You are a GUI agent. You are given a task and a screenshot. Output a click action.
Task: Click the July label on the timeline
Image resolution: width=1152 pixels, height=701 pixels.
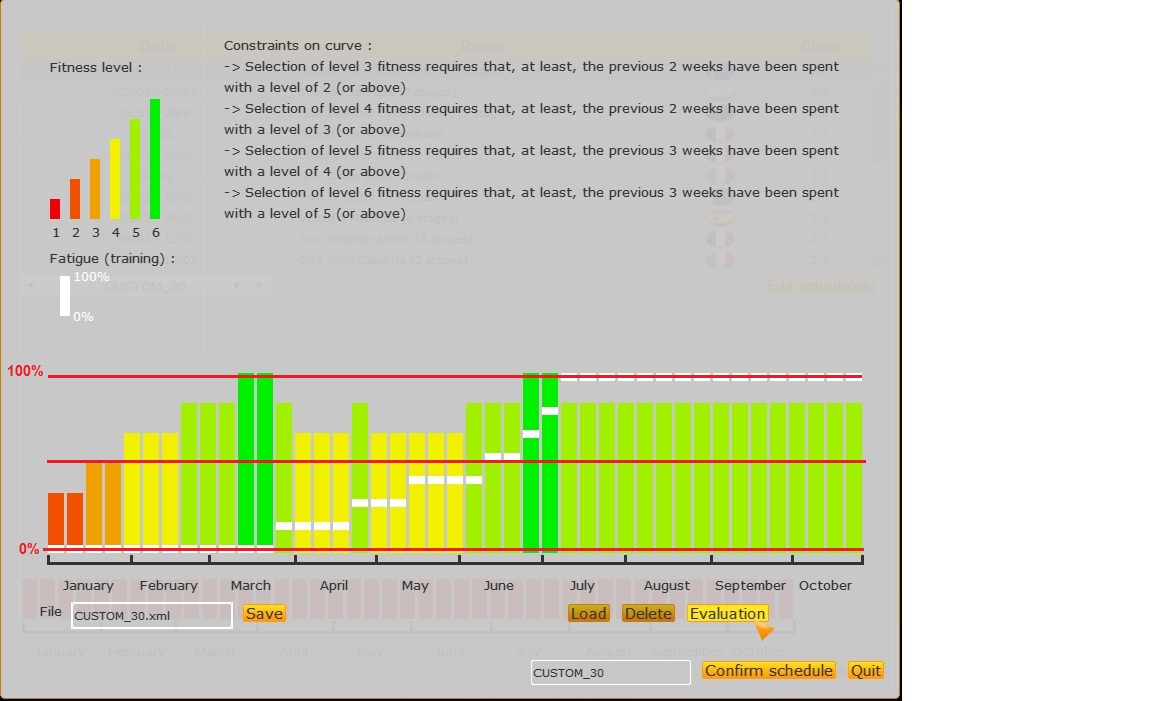(582, 586)
